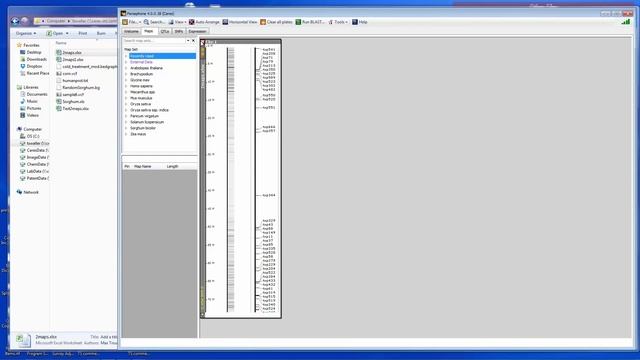Screen dimensions: 640x360
Task: Expand the Homo sapiens tree node
Action: pos(126,86)
